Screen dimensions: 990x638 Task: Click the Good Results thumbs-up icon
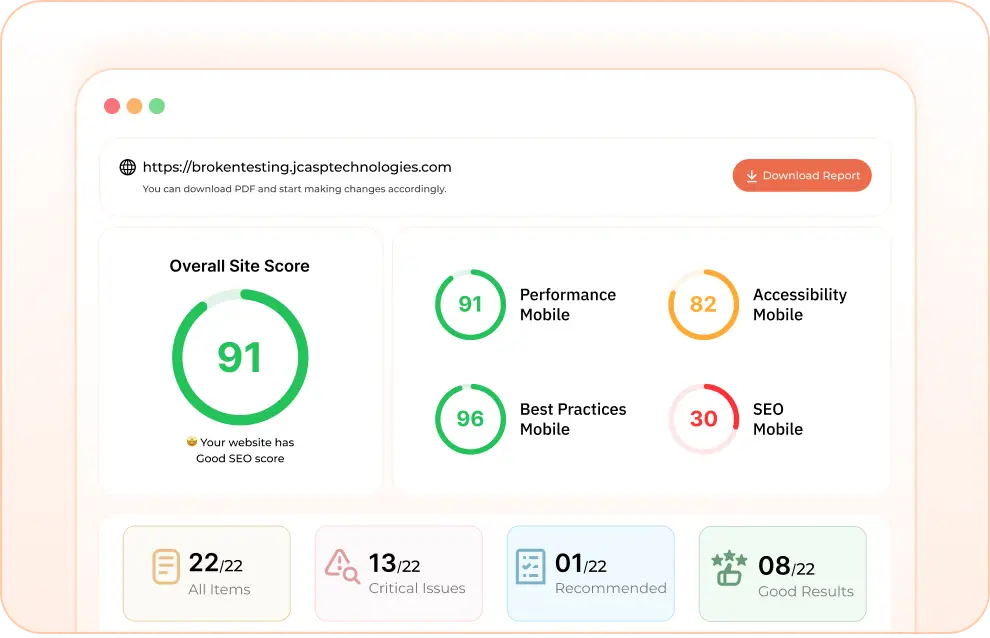[x=728, y=567]
